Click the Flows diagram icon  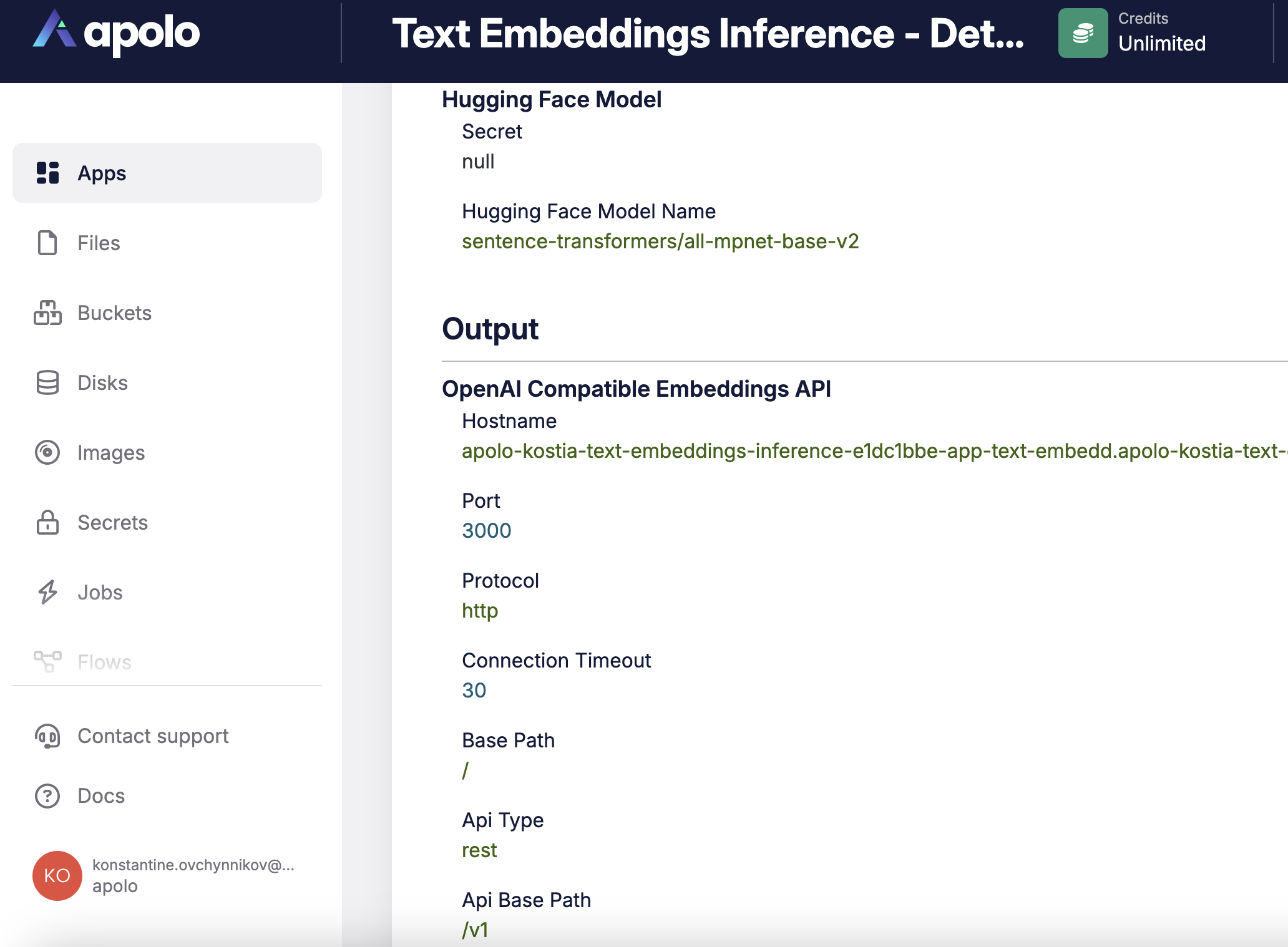click(x=47, y=661)
